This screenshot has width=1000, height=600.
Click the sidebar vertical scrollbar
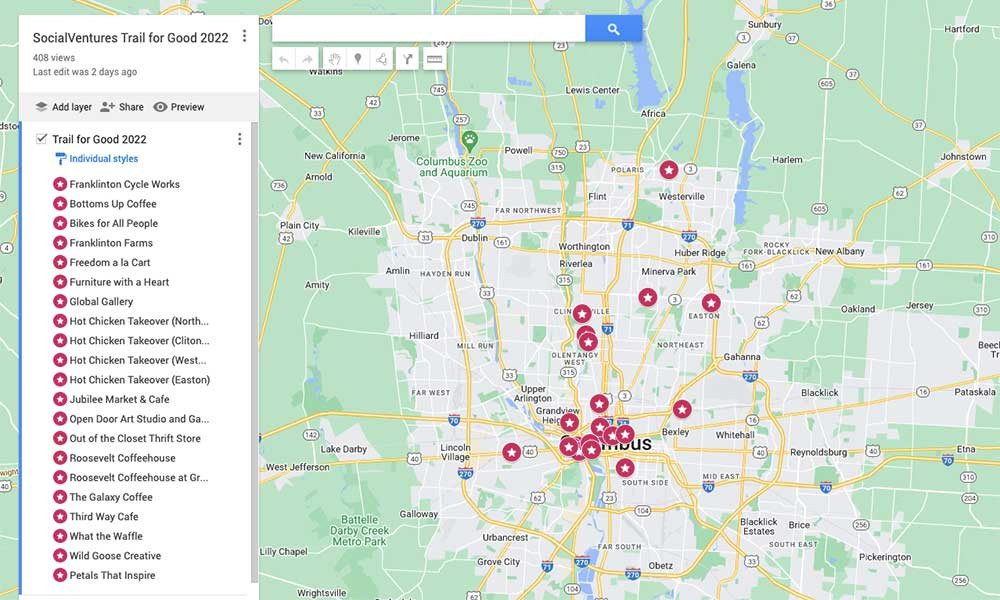tap(255, 351)
